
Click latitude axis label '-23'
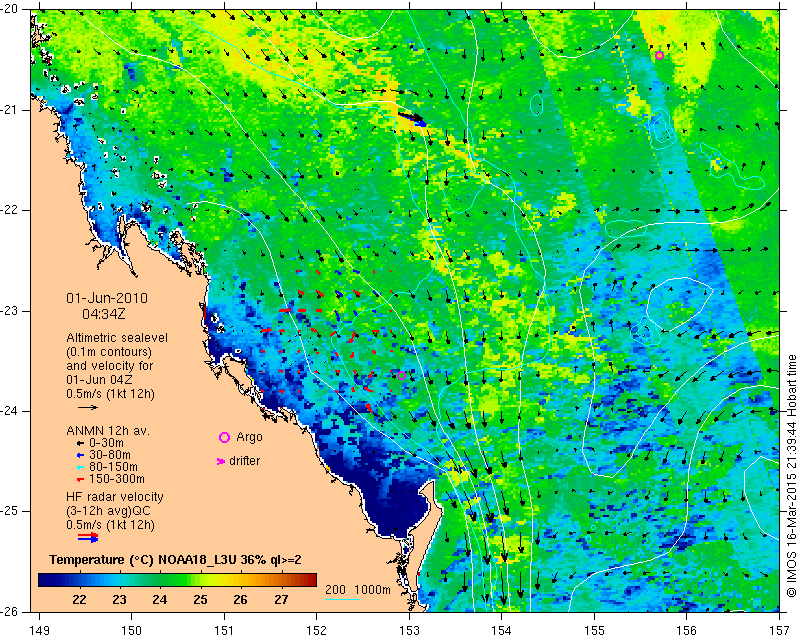pyautogui.click(x=10, y=310)
